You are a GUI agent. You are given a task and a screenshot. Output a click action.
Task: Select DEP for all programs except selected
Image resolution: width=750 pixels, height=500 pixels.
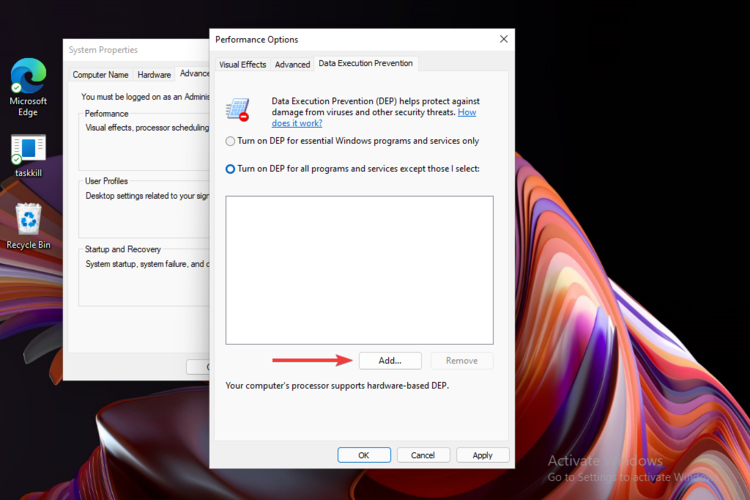(231, 169)
